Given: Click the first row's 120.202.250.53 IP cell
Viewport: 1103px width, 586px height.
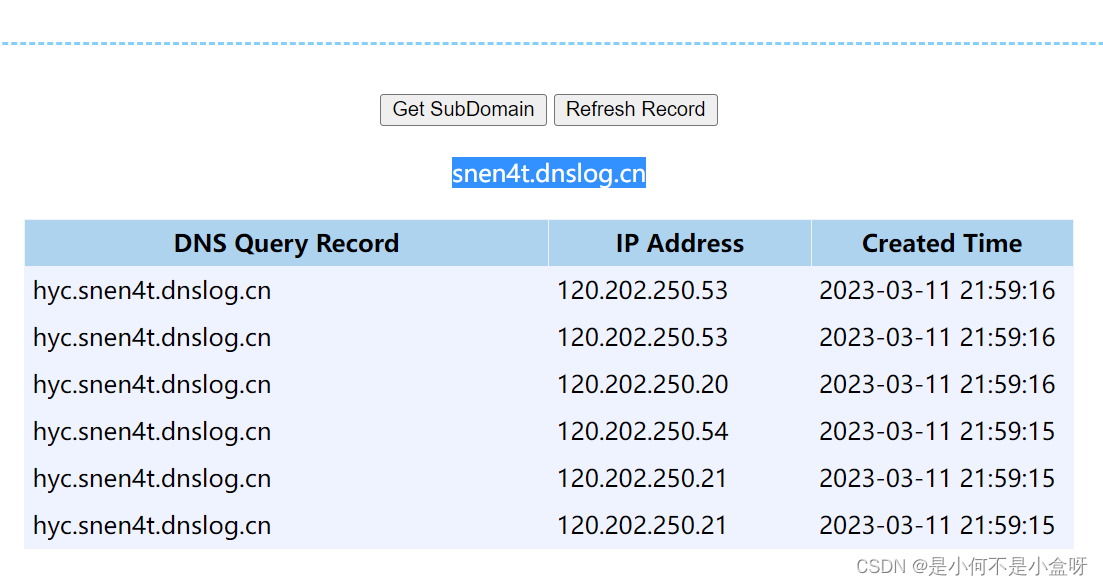Looking at the screenshot, I should tap(643, 291).
